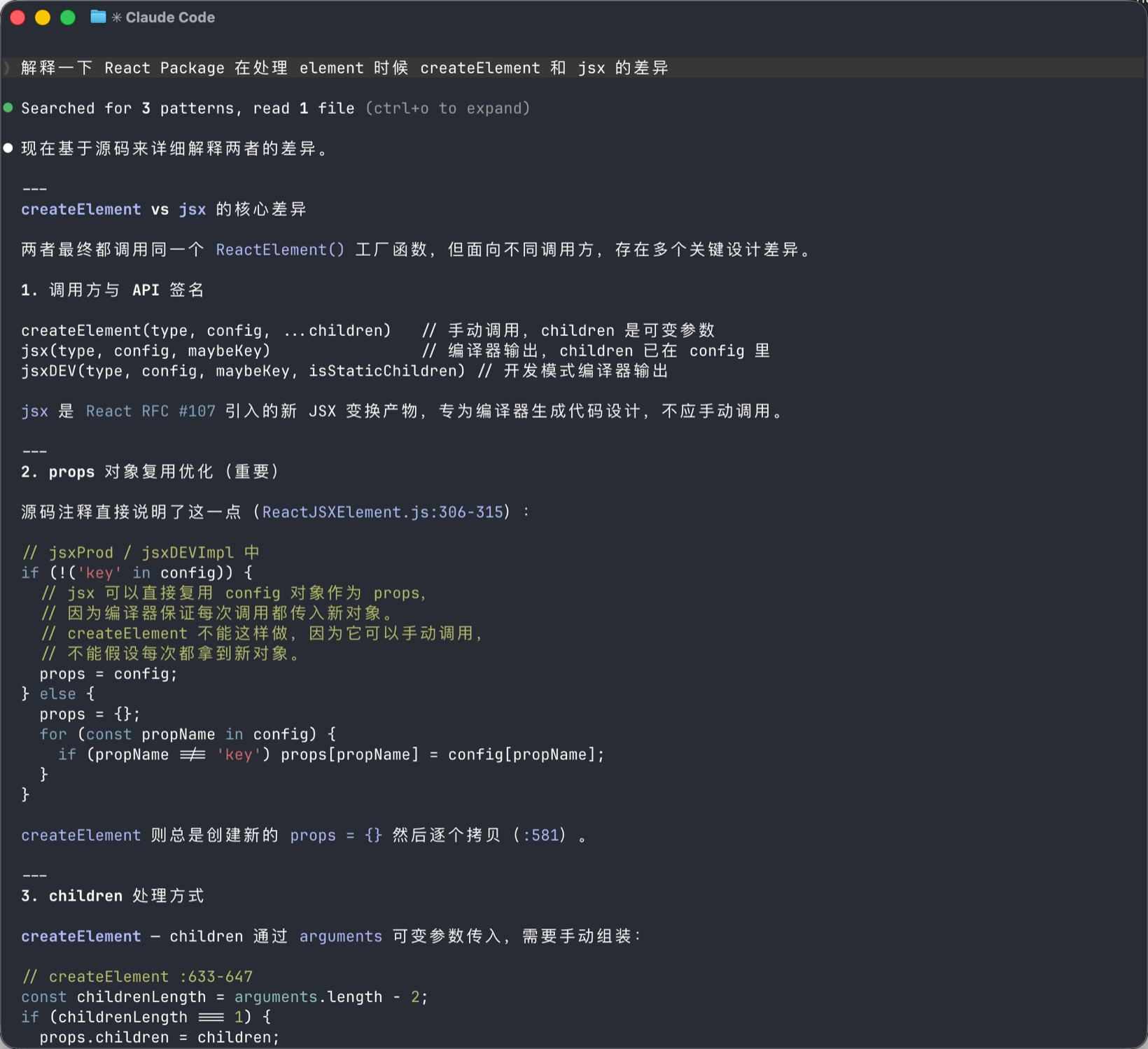Click the Claude Code window title
This screenshot has height=1049, width=1148.
pyautogui.click(x=170, y=17)
